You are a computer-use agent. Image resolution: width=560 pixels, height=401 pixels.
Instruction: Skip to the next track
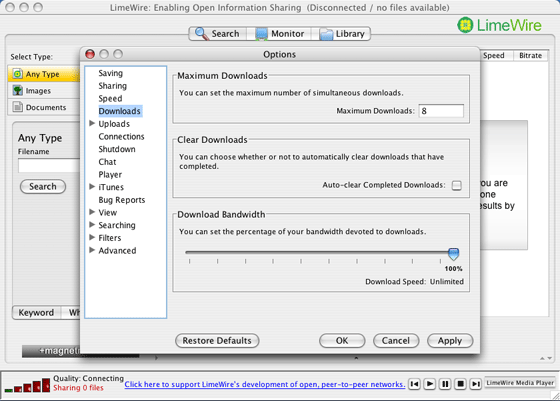(476, 384)
